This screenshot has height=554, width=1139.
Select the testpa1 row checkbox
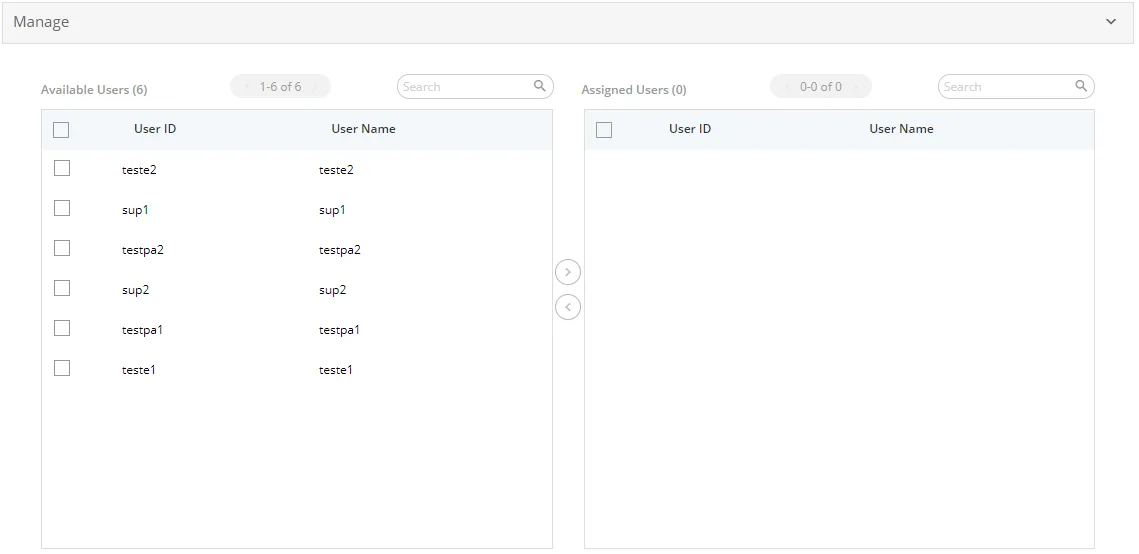pos(62,328)
